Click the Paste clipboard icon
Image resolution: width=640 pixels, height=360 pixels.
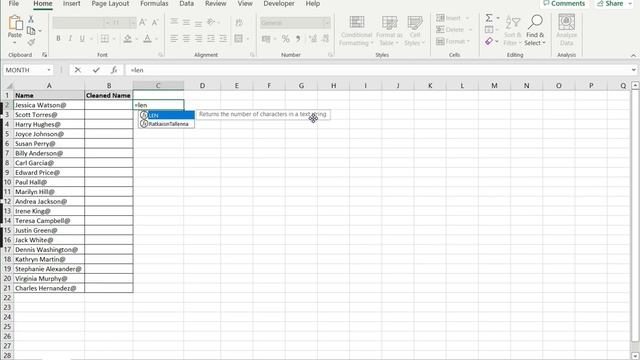[x=15, y=24]
